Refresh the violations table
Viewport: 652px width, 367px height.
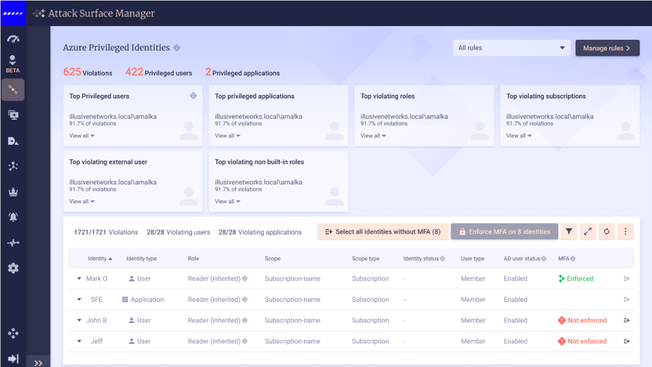[x=606, y=232]
